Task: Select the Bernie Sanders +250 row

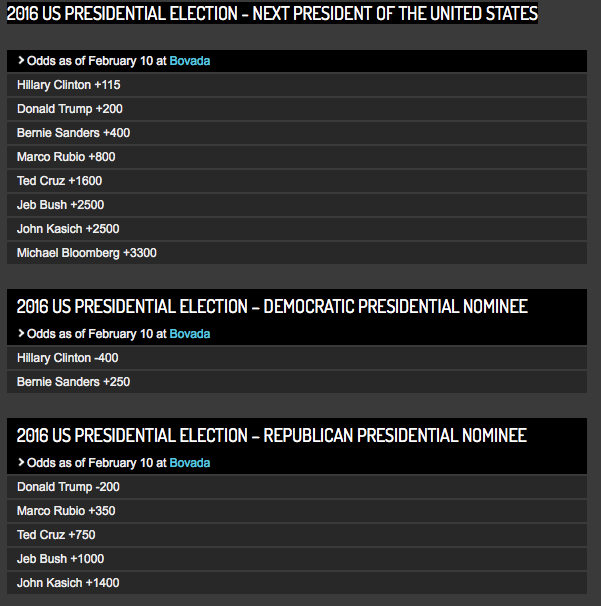Action: (297, 382)
